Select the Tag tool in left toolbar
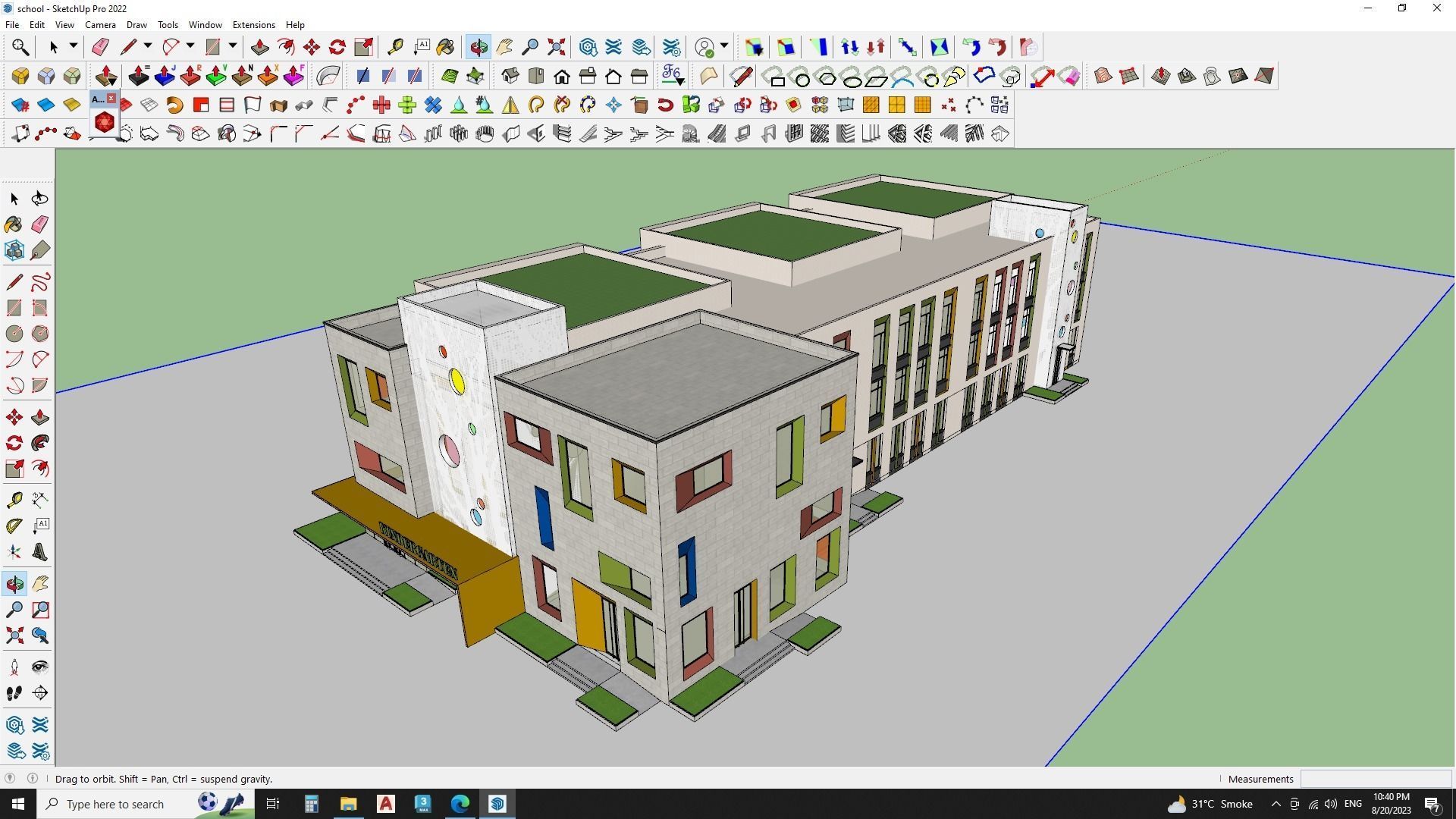The width and height of the screenshot is (1456, 819). click(x=40, y=250)
